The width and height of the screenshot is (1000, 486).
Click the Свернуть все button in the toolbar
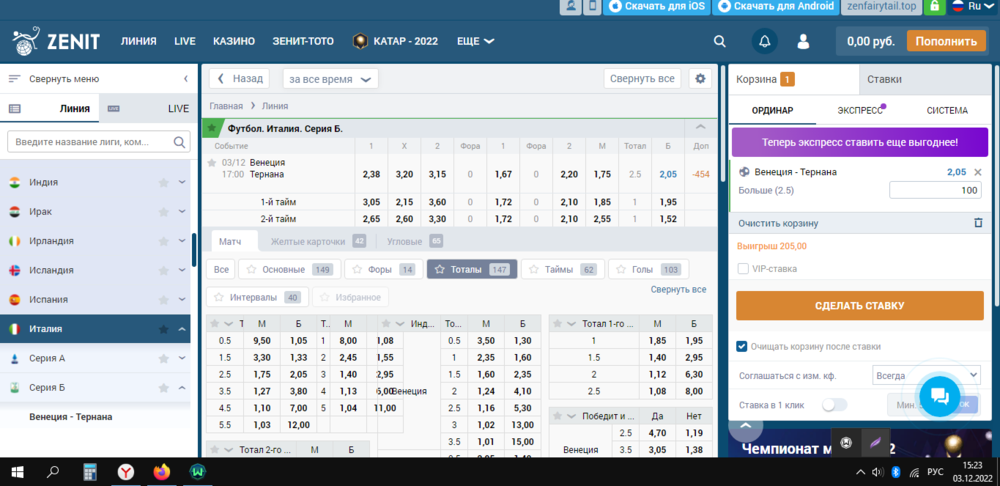(x=642, y=78)
